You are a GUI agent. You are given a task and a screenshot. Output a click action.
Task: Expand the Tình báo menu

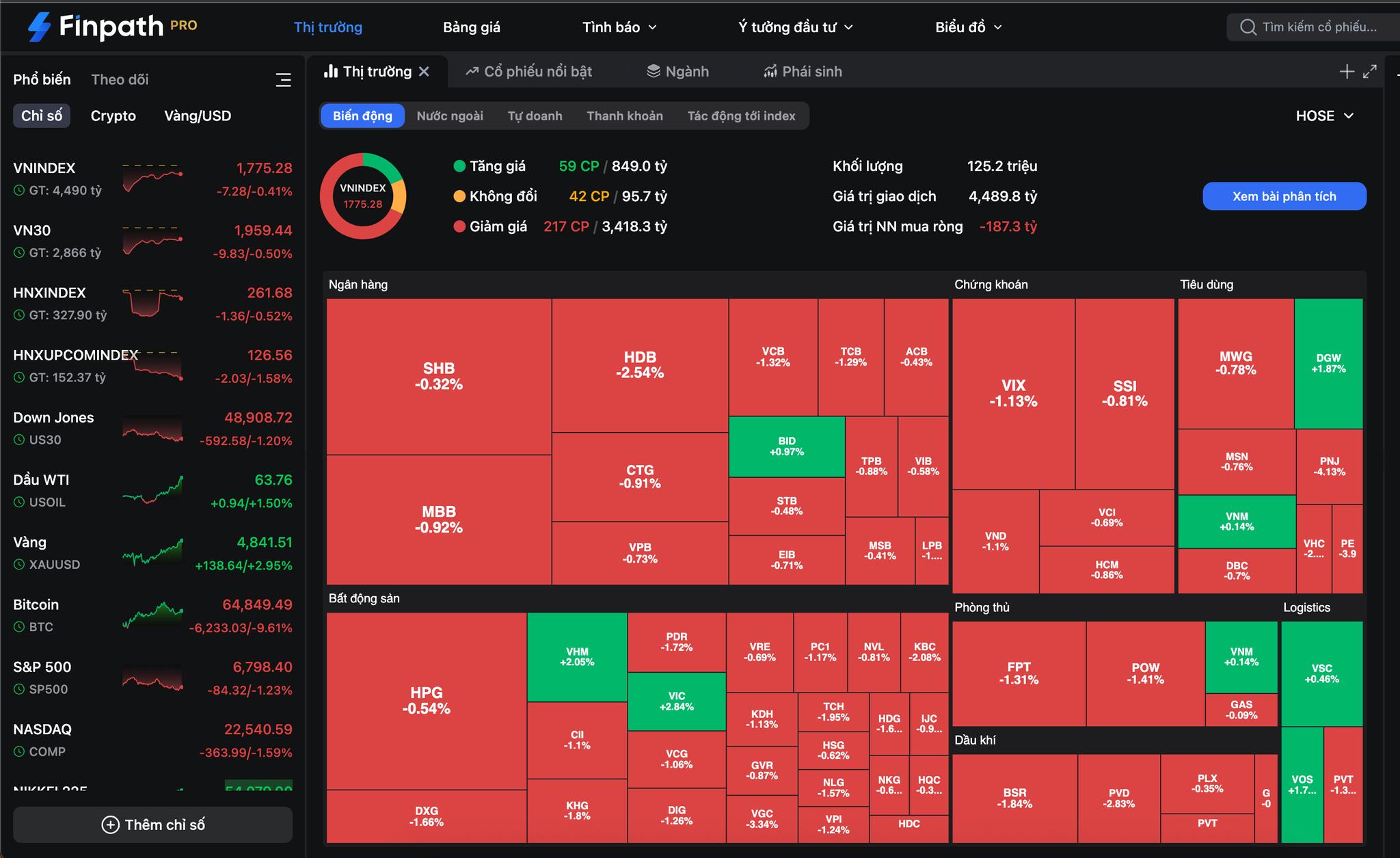click(x=619, y=27)
